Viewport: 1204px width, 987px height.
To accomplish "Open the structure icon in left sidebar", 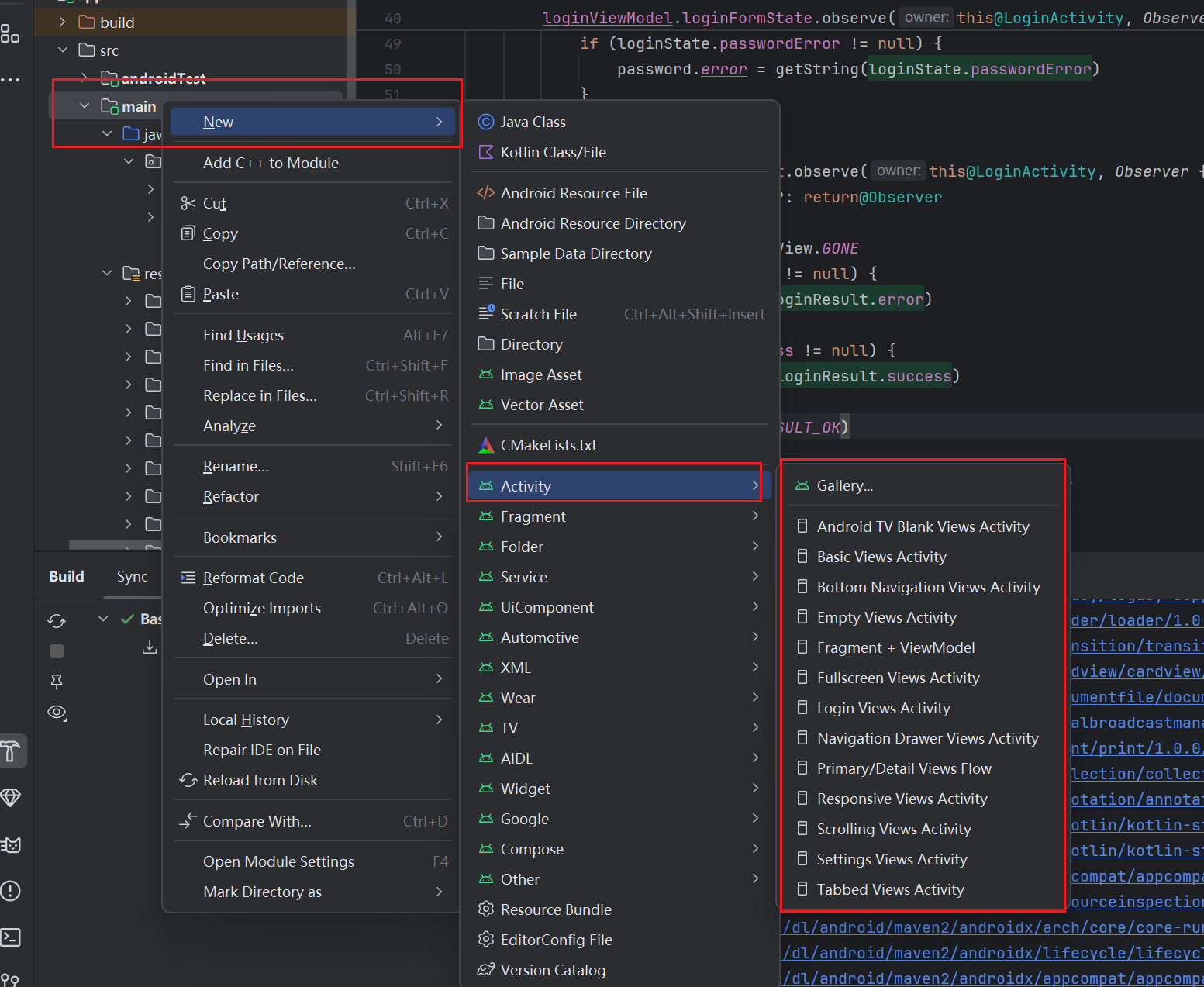I will click(x=10, y=33).
